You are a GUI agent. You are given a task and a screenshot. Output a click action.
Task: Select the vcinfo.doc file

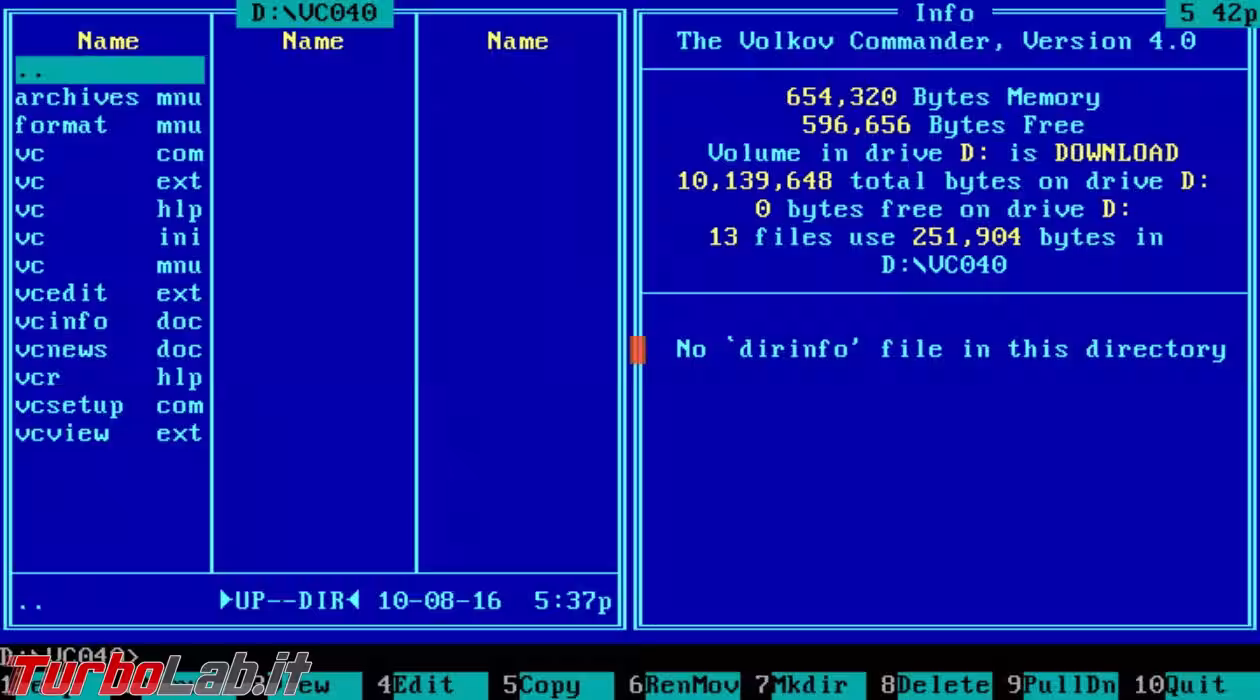pyautogui.click(x=109, y=322)
